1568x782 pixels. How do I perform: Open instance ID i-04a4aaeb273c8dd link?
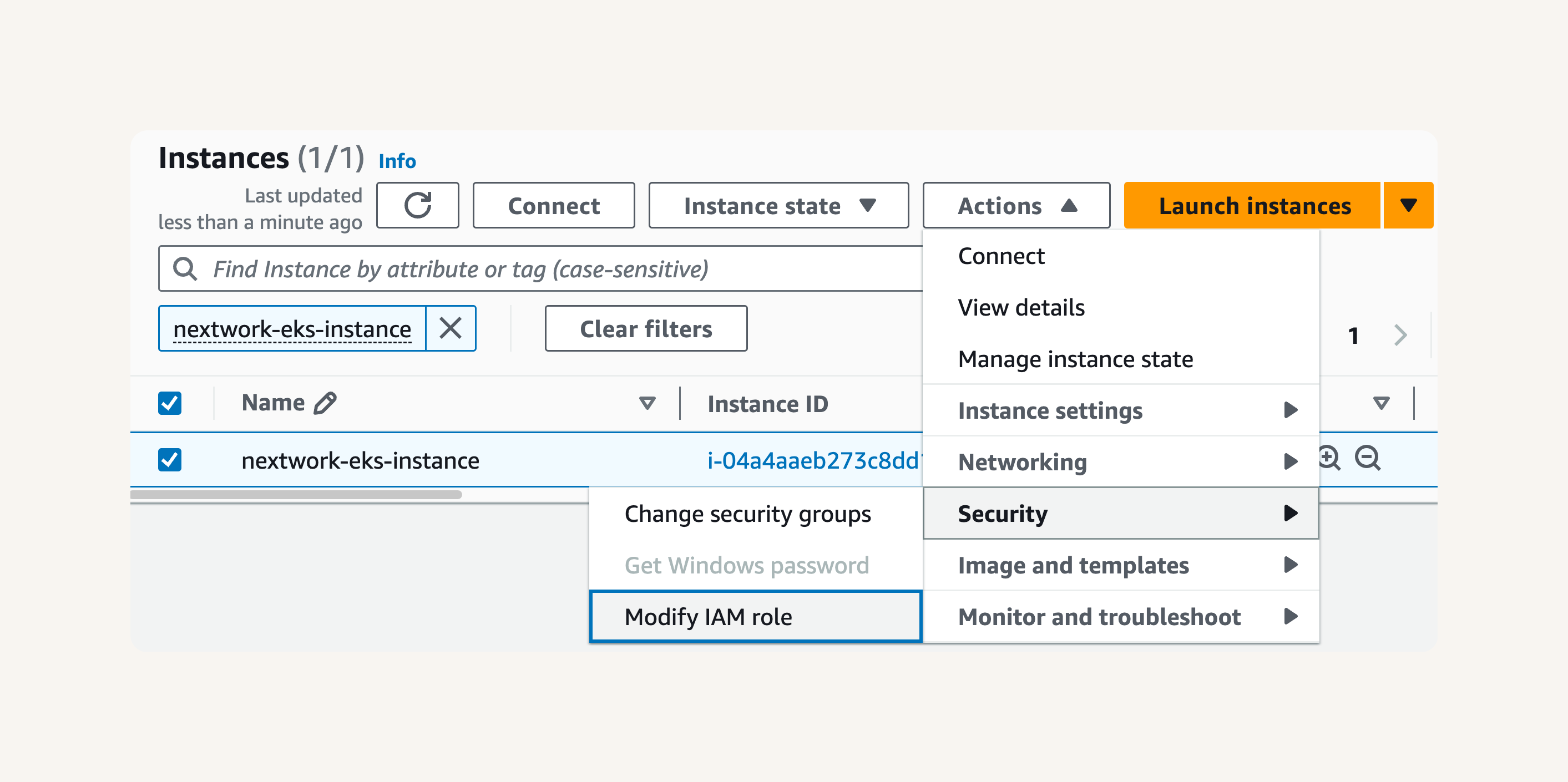coord(814,460)
